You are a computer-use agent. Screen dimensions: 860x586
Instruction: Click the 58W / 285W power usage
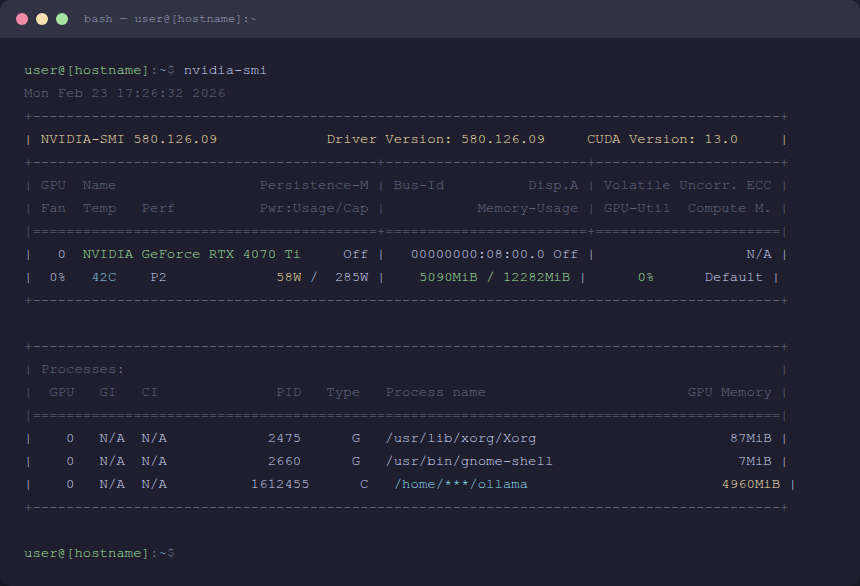click(322, 278)
